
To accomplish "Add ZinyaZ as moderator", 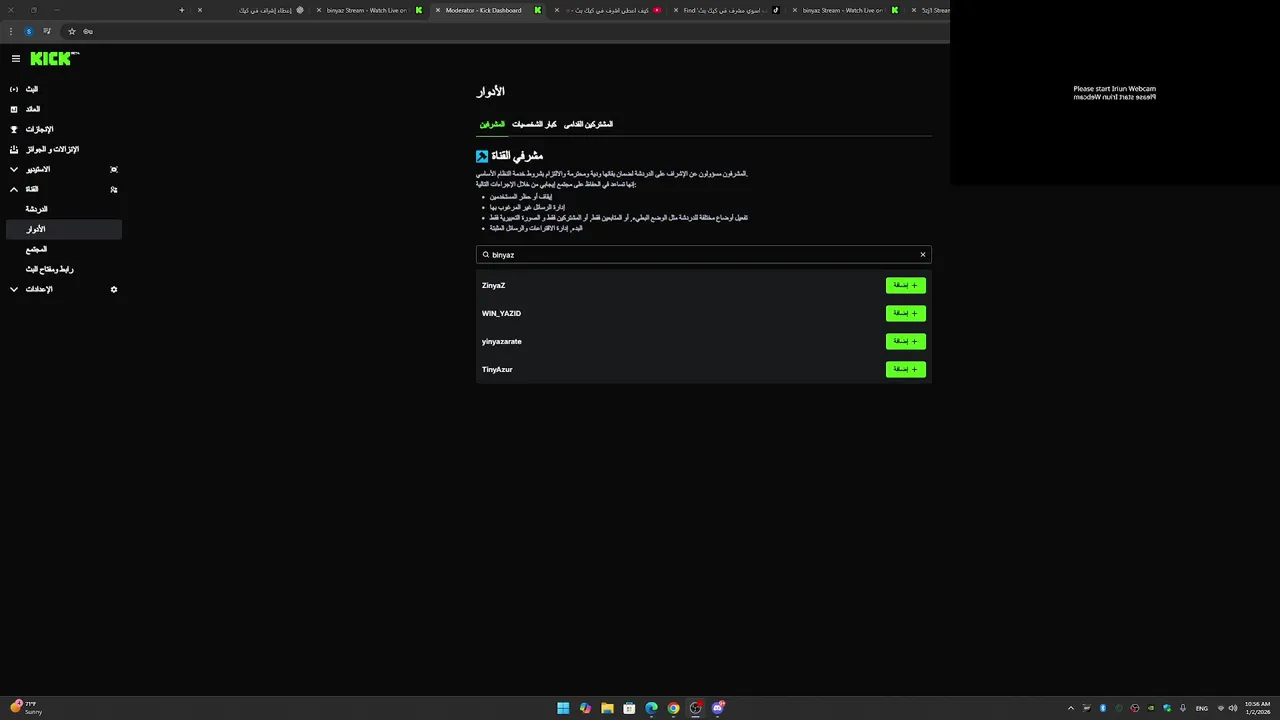I will pyautogui.click(x=906, y=285).
